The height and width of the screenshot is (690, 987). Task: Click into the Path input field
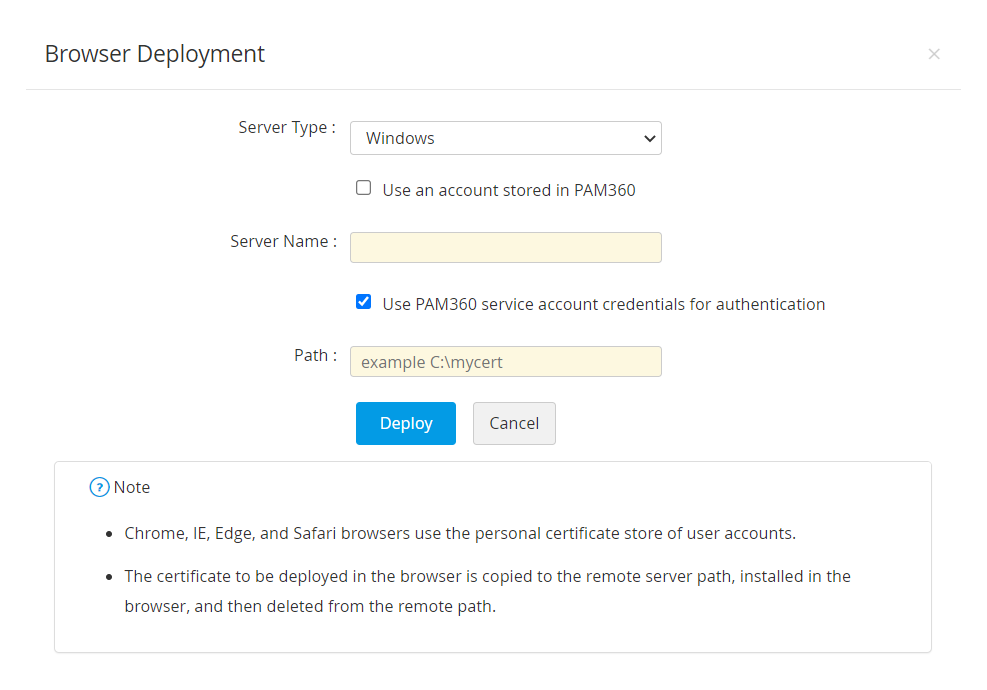click(x=505, y=361)
